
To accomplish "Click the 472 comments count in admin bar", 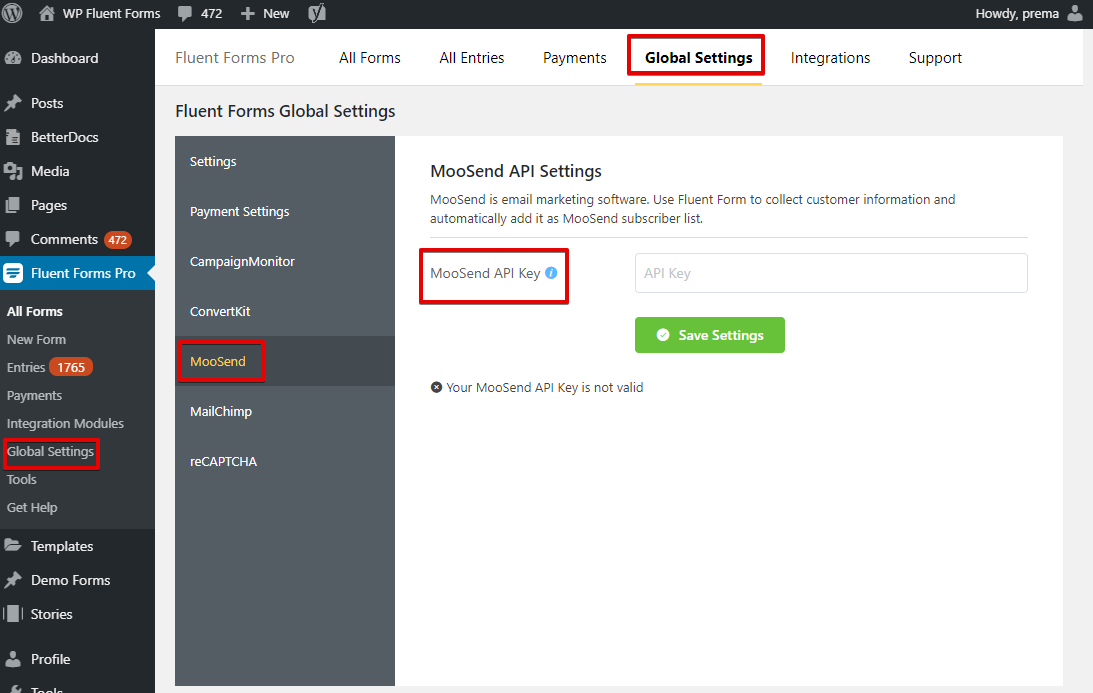I will pos(211,14).
